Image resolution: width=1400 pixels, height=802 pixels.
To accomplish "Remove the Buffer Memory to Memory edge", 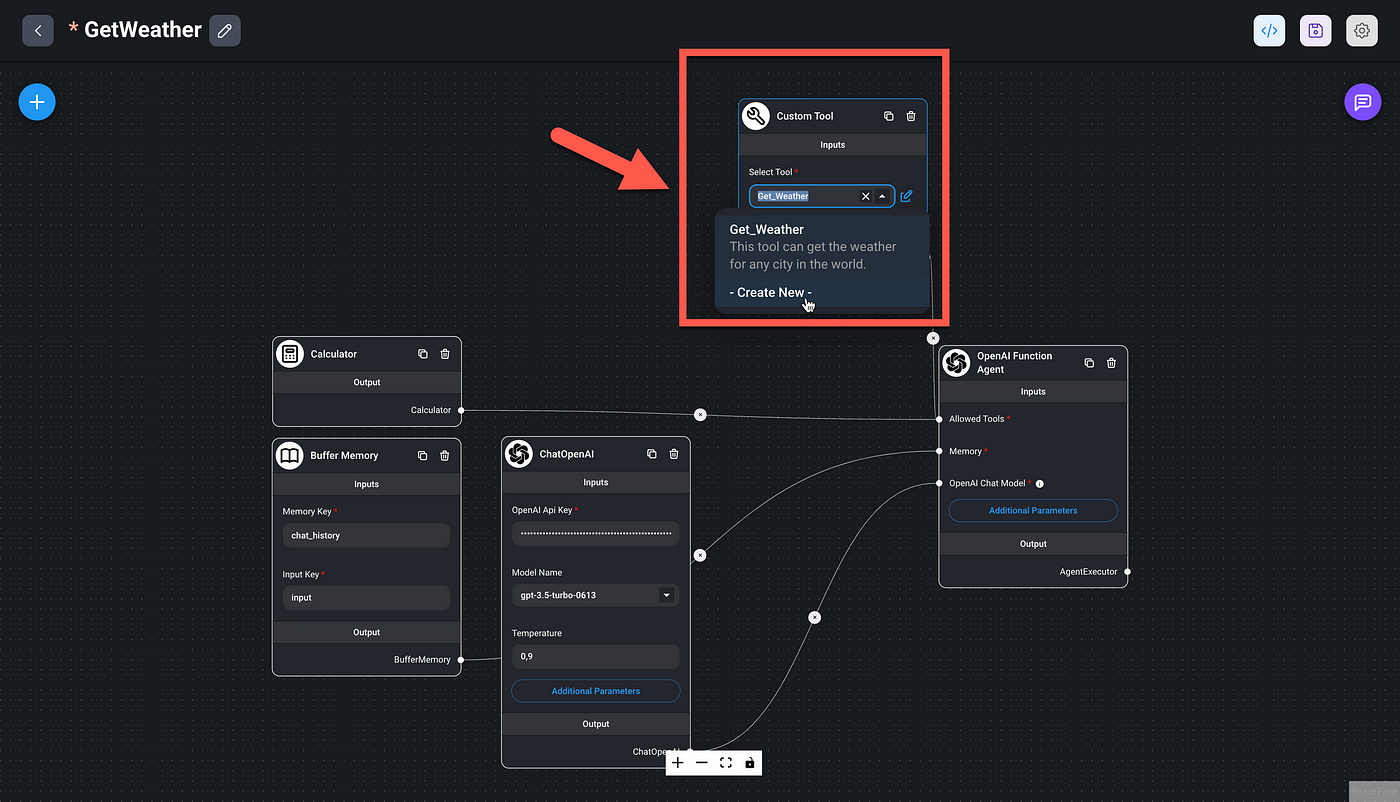I will [700, 555].
